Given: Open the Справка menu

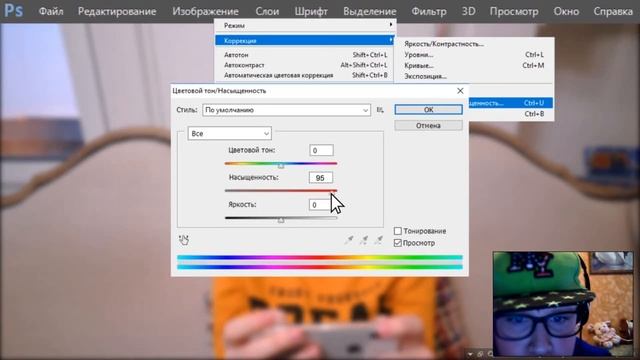Looking at the screenshot, I should [x=613, y=11].
